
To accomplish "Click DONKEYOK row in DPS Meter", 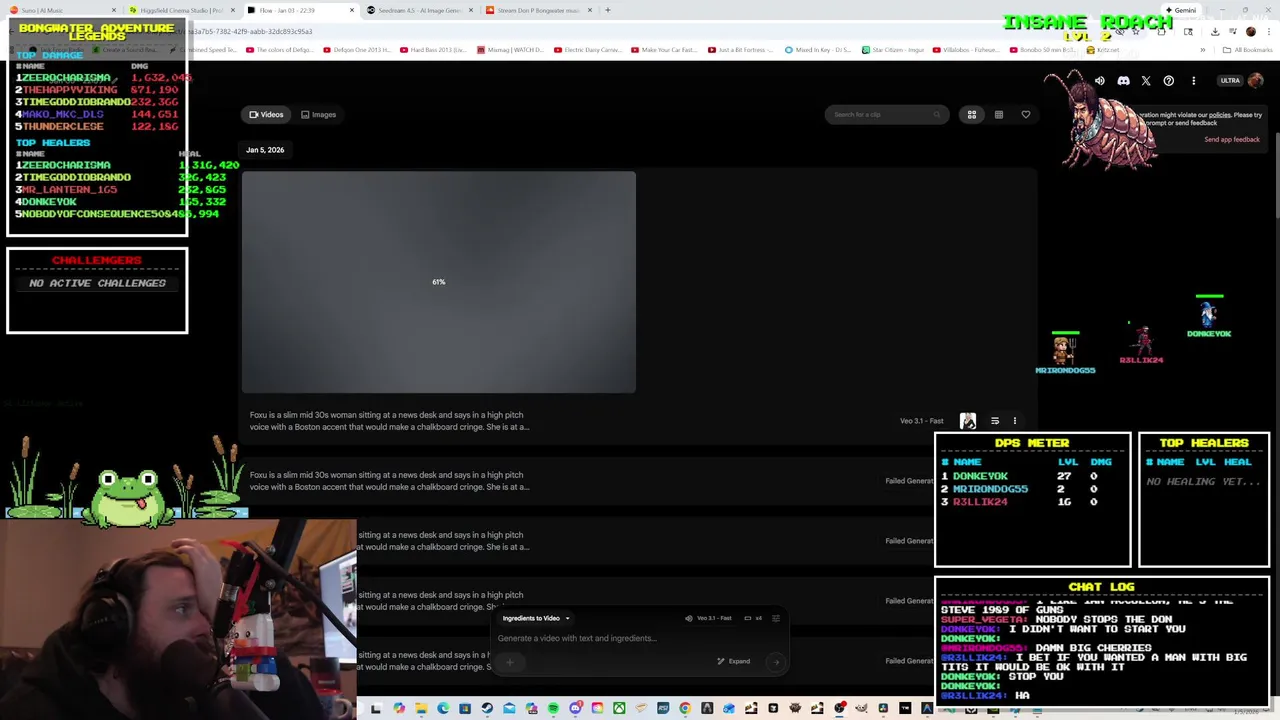I will click(x=1032, y=476).
